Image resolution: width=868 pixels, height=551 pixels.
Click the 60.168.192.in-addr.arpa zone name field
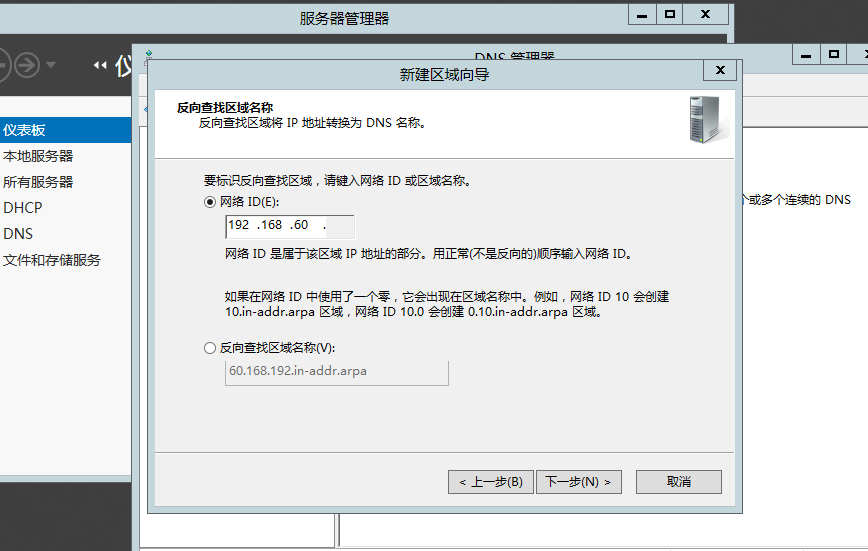(x=337, y=372)
